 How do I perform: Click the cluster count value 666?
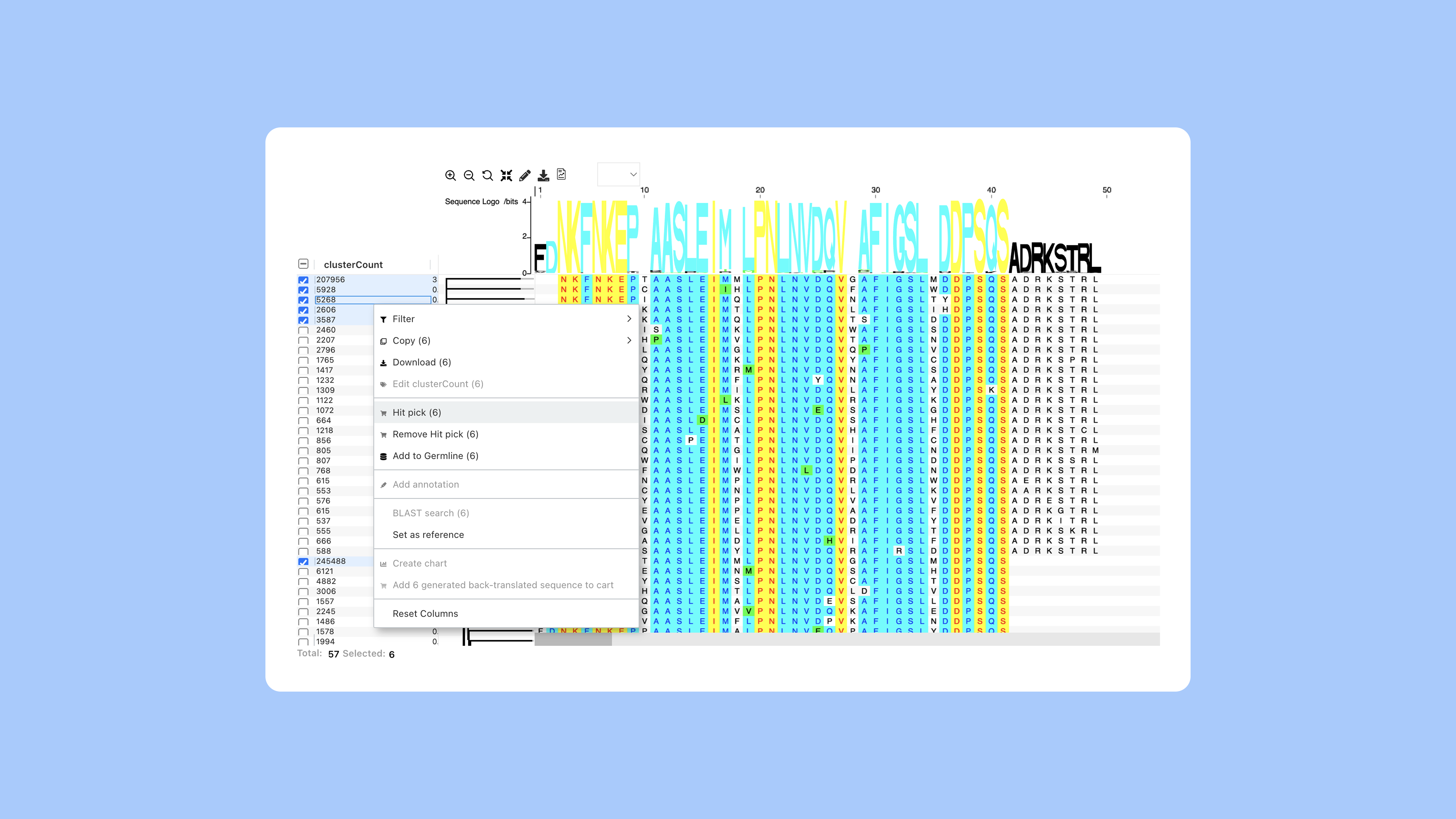tap(324, 541)
